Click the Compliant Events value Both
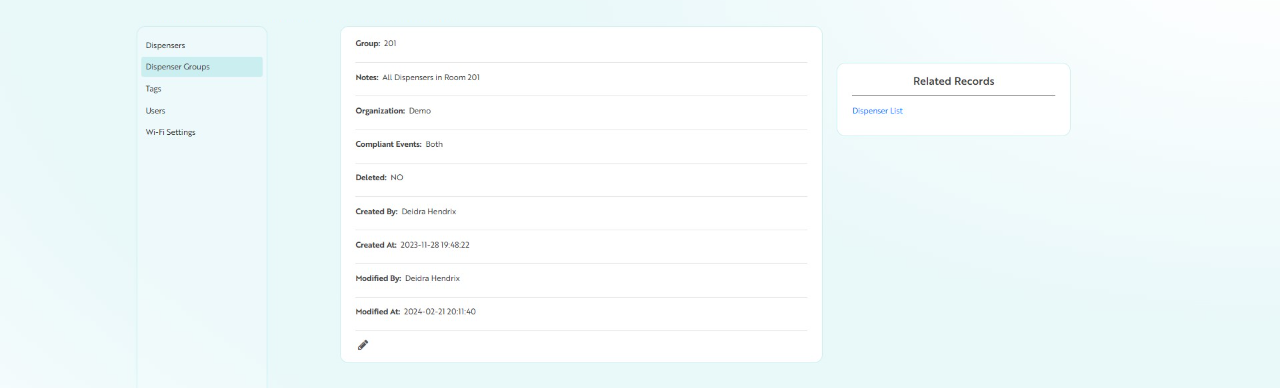The image size is (1280, 388). tap(434, 144)
